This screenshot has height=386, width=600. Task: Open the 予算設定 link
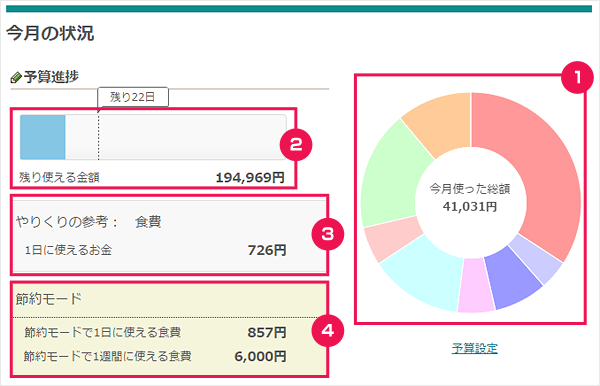tap(474, 348)
